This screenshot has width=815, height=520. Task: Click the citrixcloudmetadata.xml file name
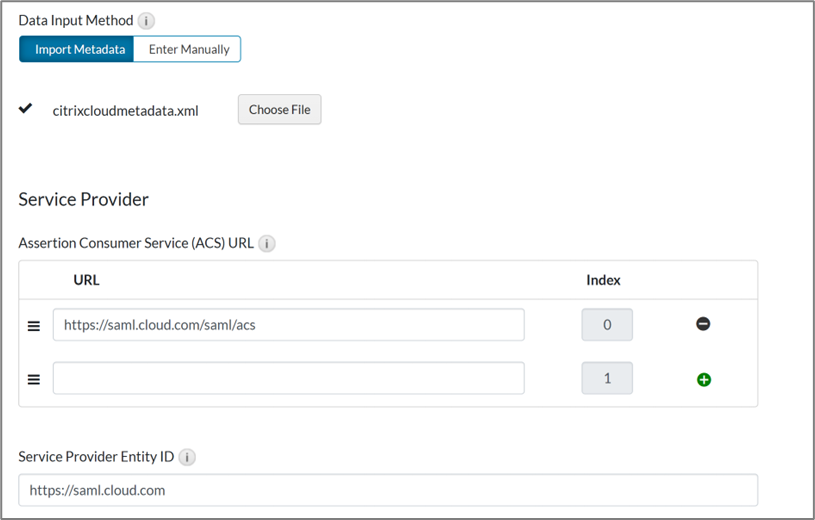tap(125, 110)
